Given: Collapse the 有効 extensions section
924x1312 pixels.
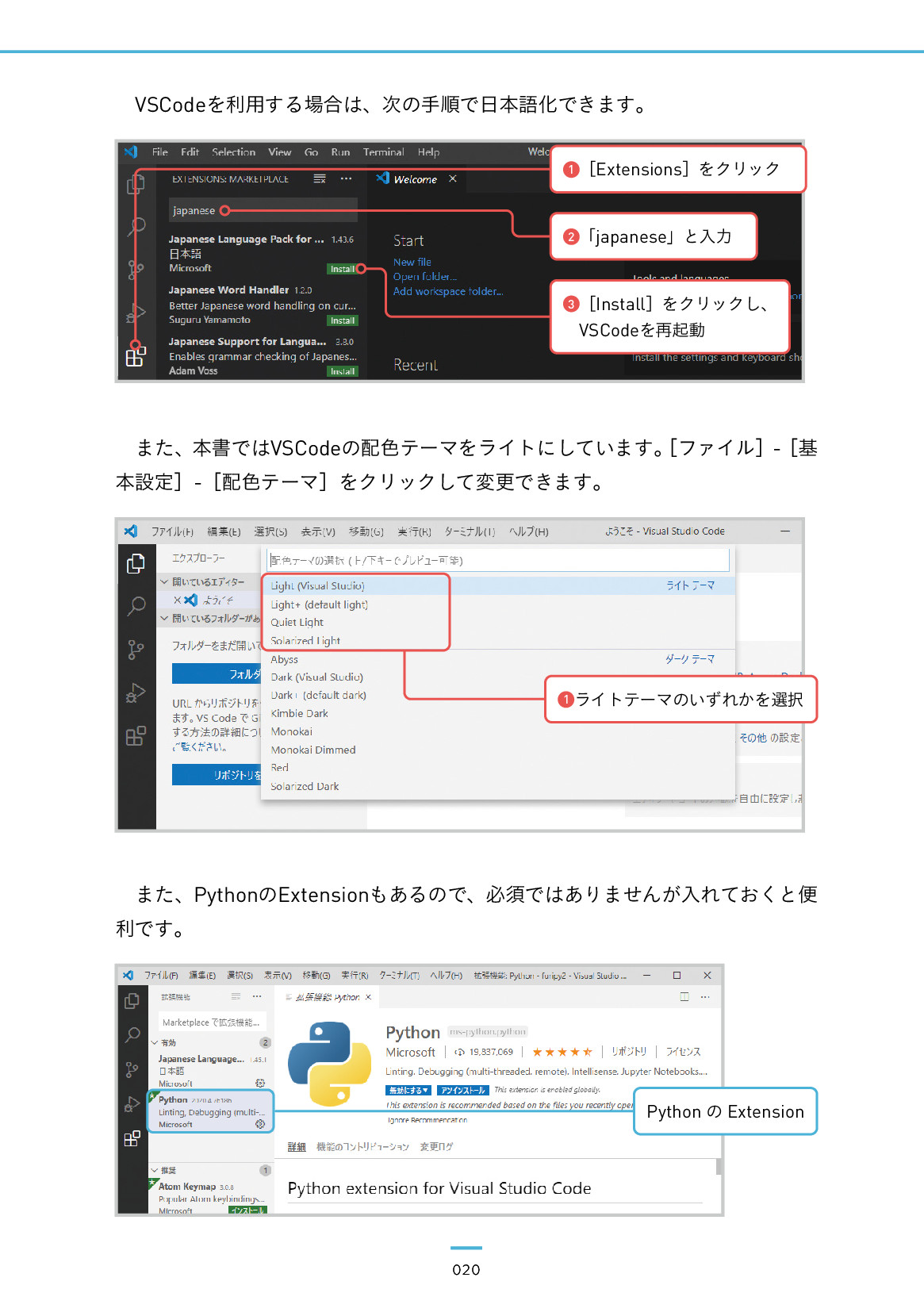Looking at the screenshot, I should click(x=155, y=1042).
